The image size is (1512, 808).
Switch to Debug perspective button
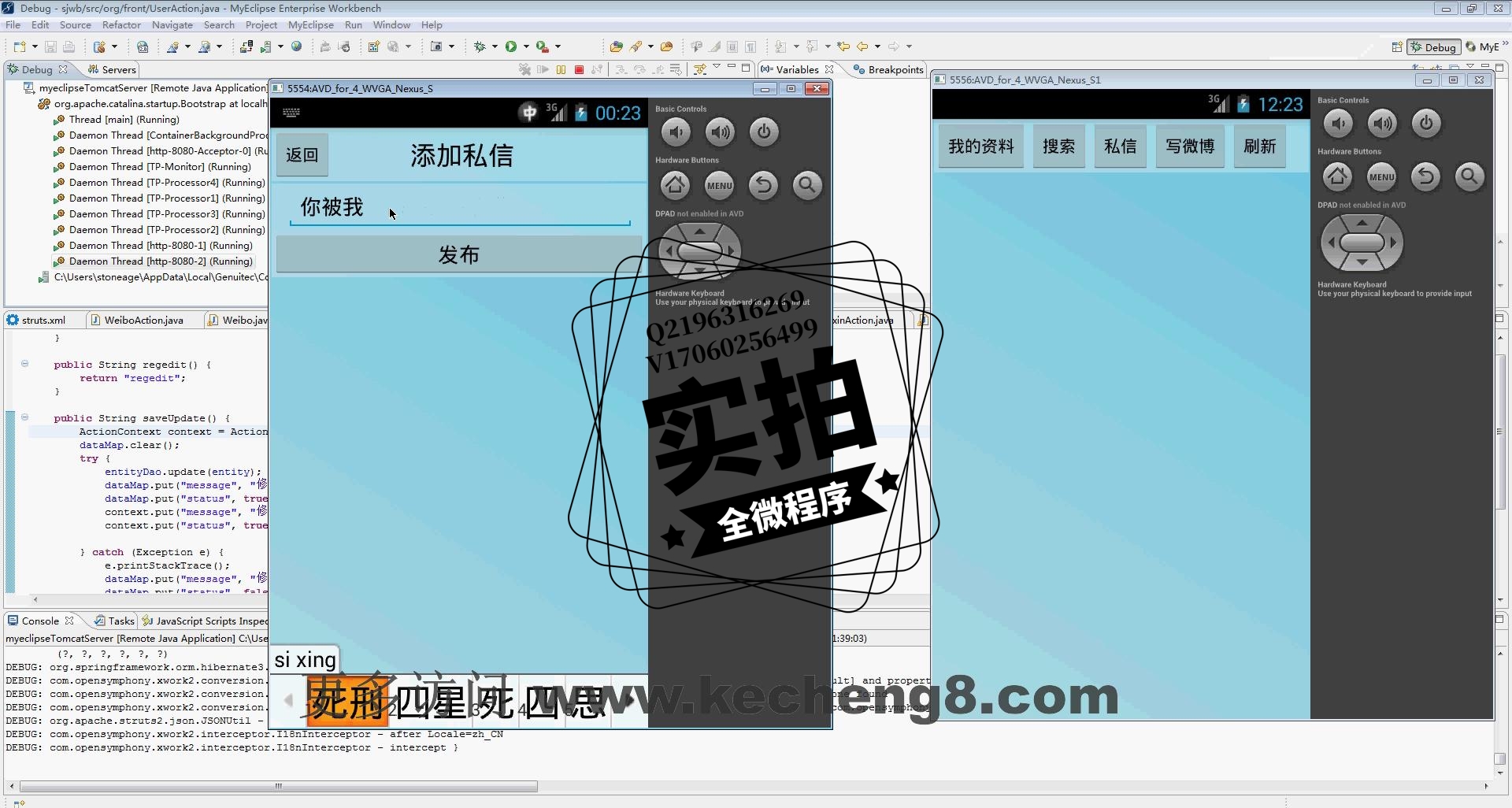(x=1433, y=47)
